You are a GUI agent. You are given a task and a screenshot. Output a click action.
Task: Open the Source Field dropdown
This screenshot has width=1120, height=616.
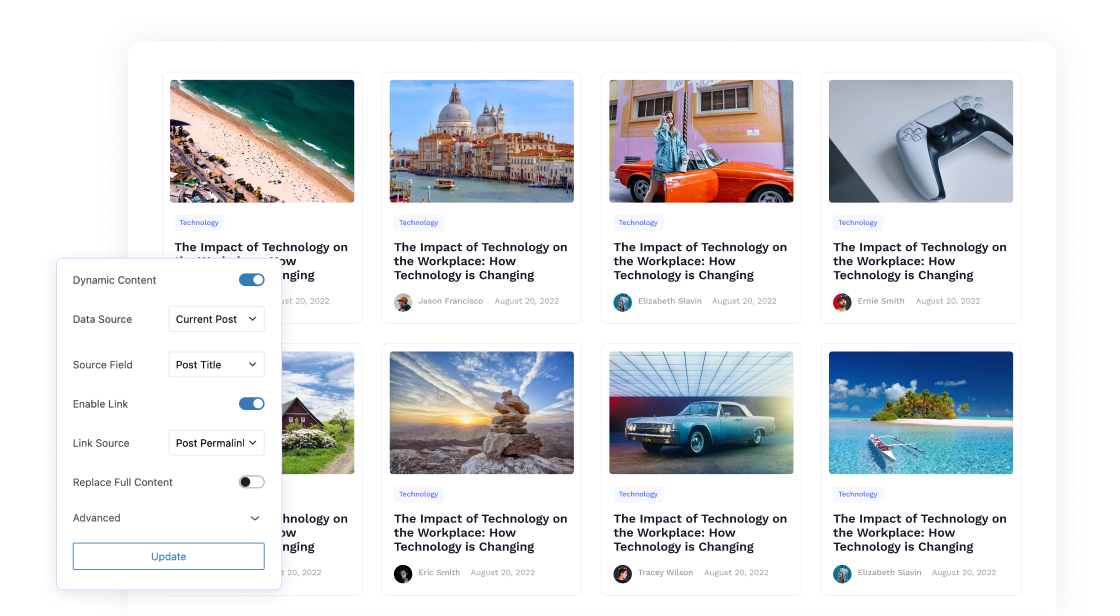tap(216, 365)
